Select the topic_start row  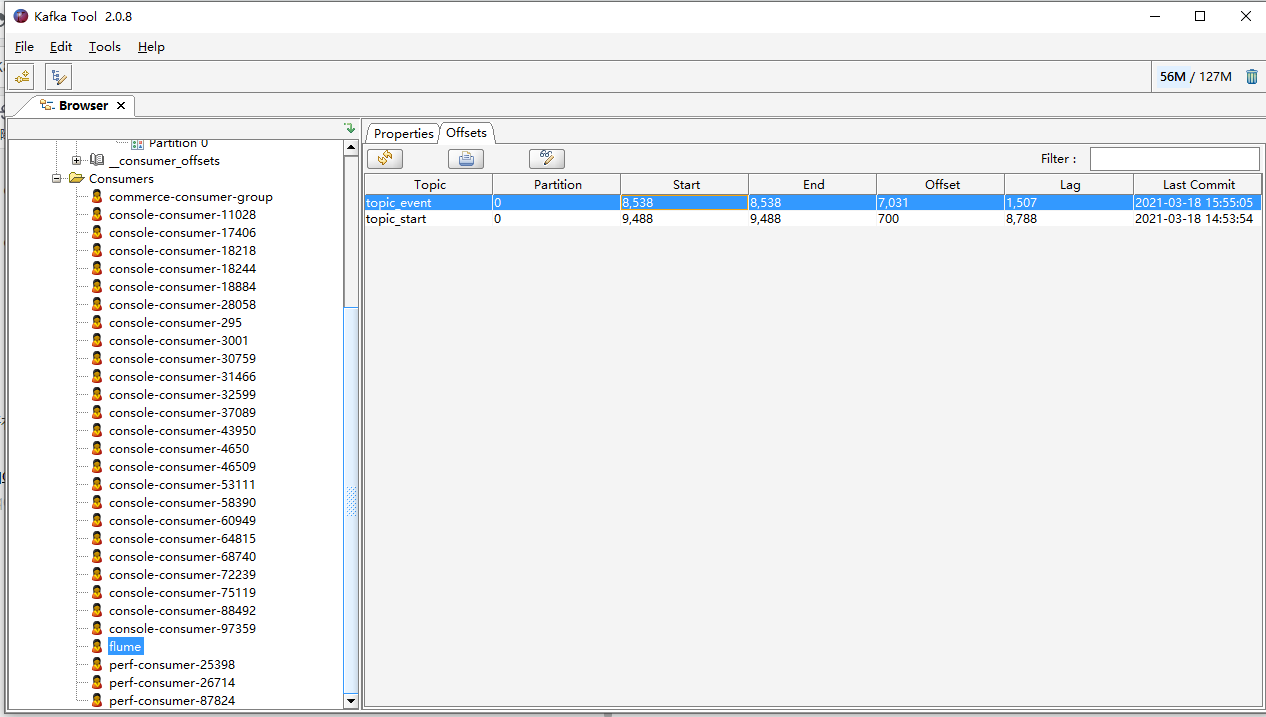click(813, 219)
